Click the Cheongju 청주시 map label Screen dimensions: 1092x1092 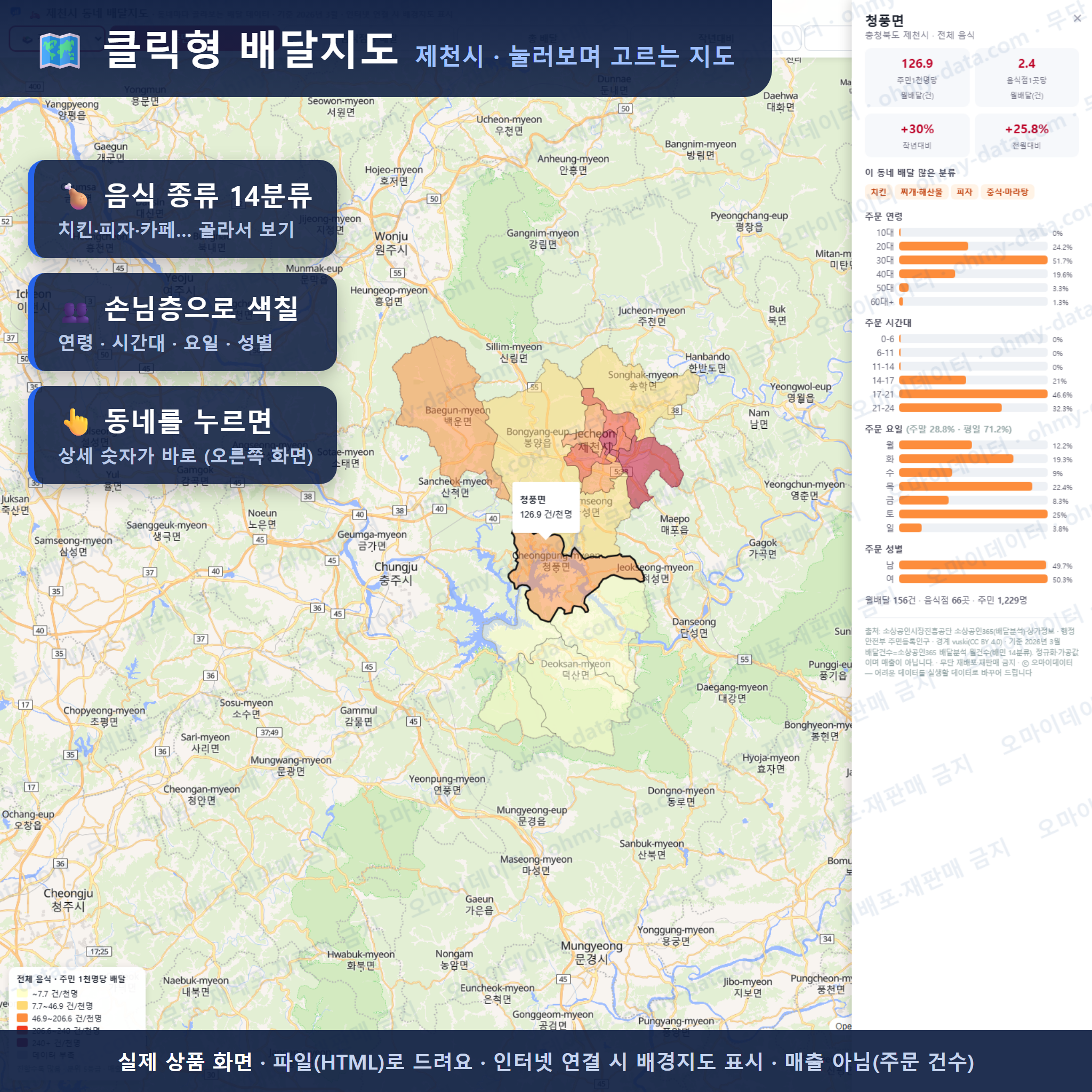pyautogui.click(x=68, y=900)
